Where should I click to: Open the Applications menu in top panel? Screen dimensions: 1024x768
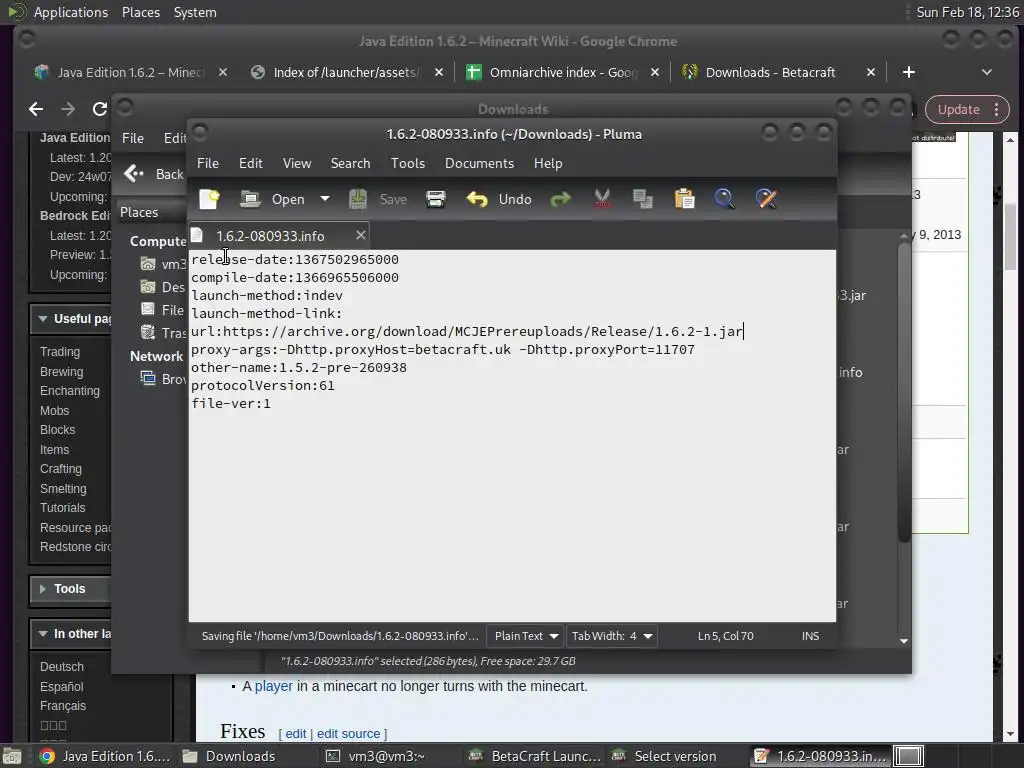click(x=71, y=12)
